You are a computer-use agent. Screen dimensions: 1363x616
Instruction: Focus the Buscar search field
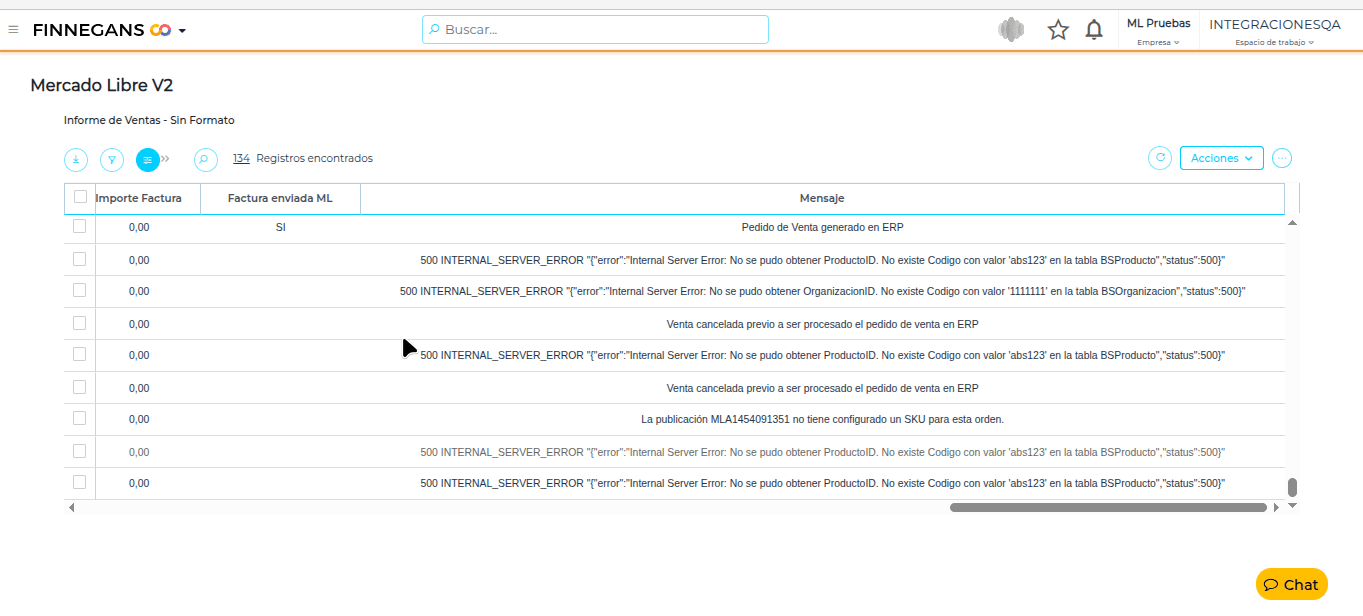pos(595,29)
